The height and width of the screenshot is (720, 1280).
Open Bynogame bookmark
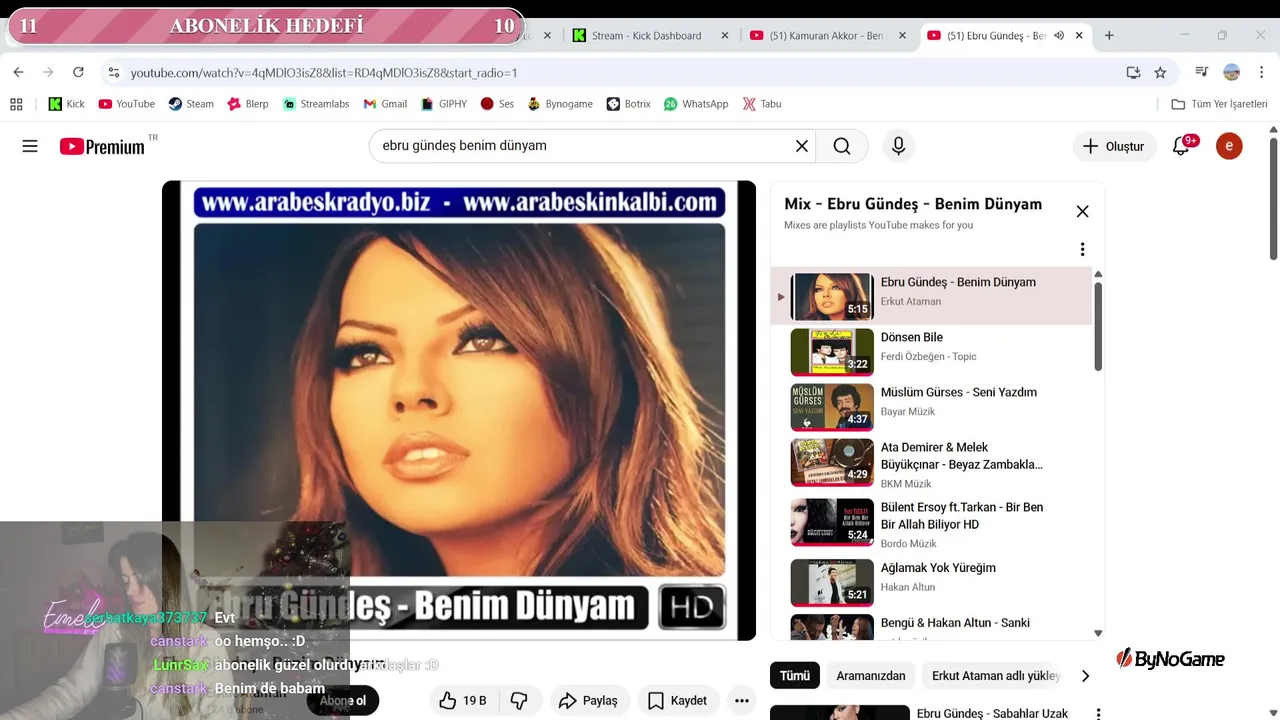pos(560,104)
